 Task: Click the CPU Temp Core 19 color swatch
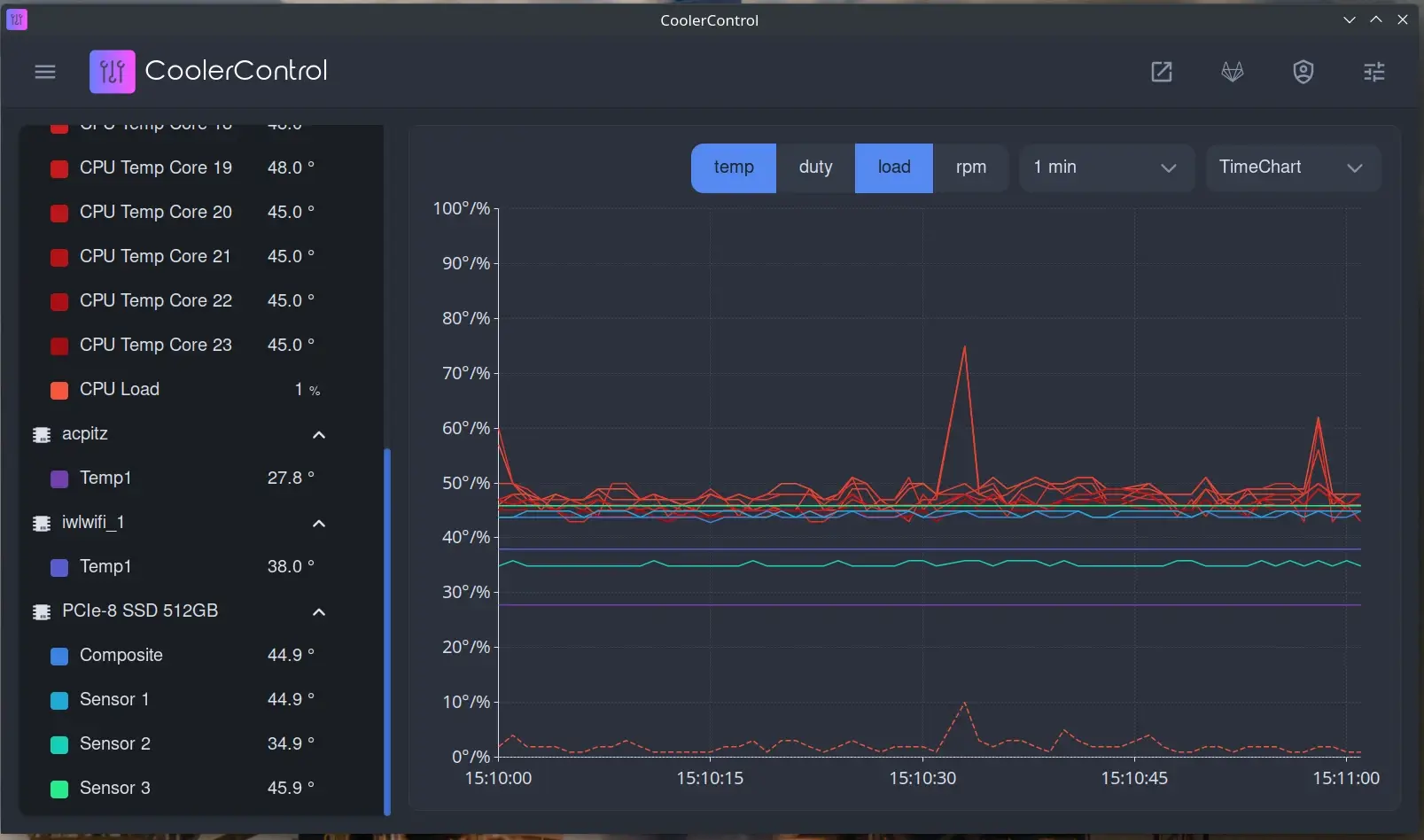(x=59, y=169)
